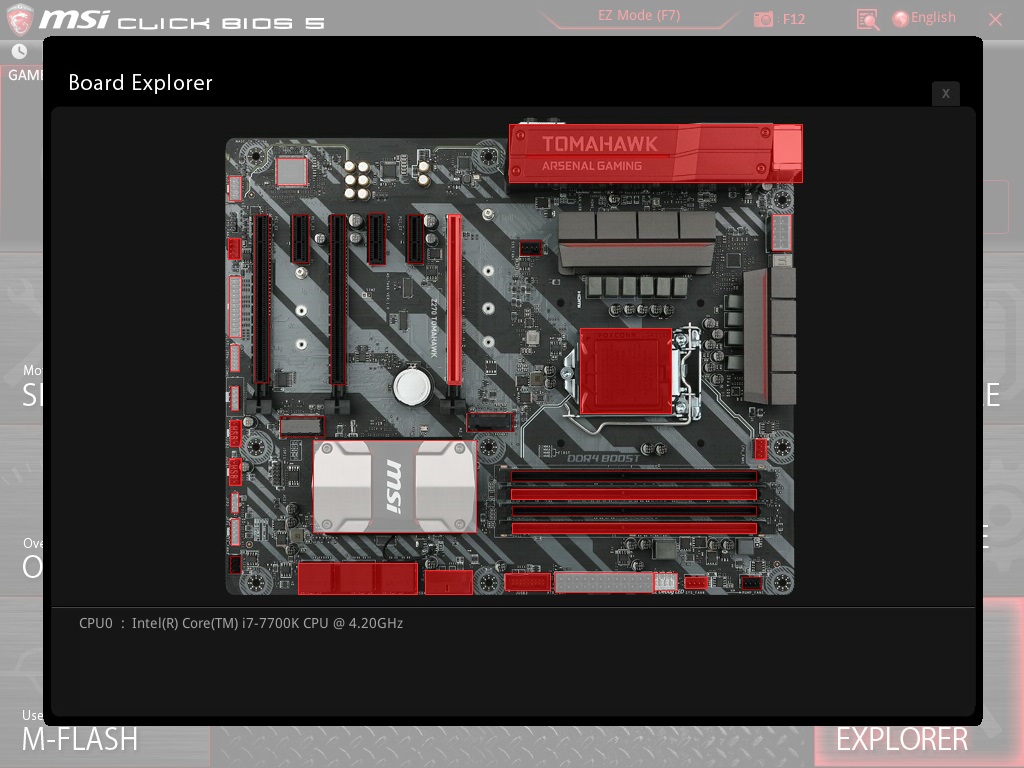Select the PCIe x16 slot nearest the board edge
Screen dimensions: 1024x768
[x=262, y=299]
